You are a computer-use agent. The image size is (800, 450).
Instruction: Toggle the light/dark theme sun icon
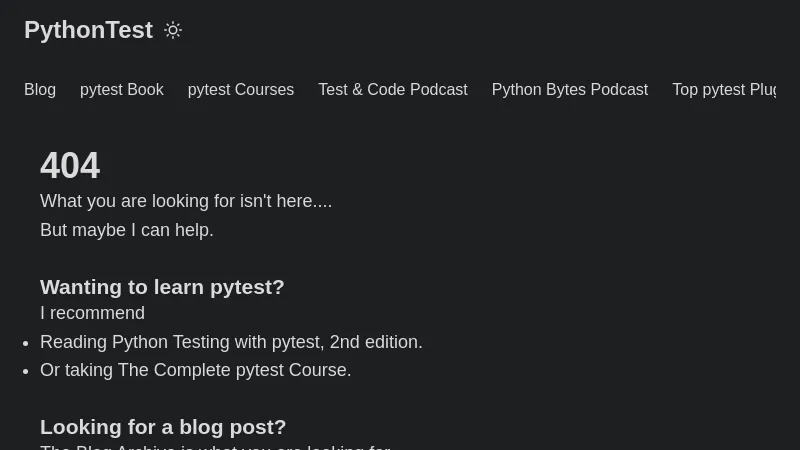[x=173, y=30]
